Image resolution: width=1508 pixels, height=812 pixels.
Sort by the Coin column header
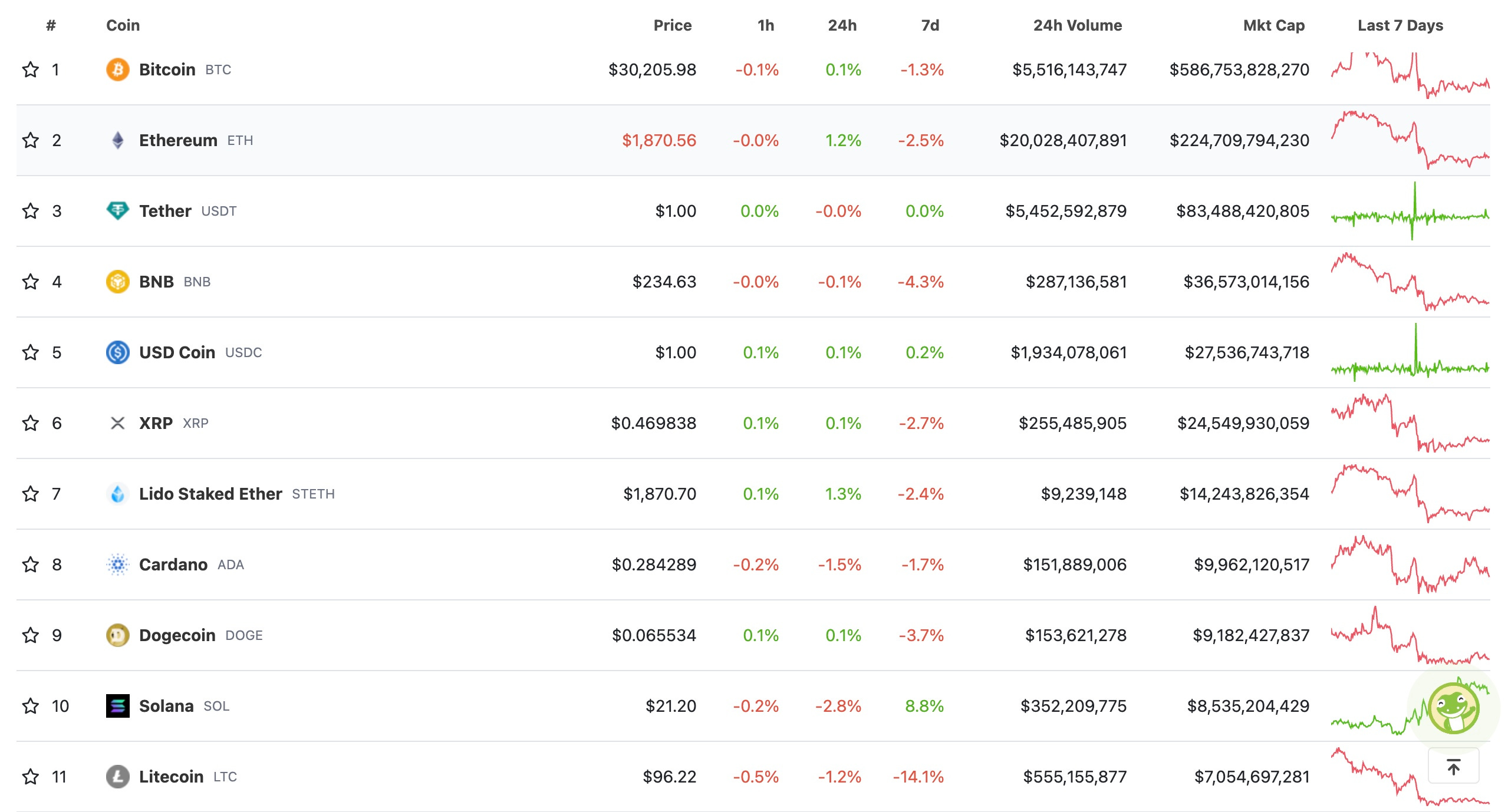click(123, 25)
